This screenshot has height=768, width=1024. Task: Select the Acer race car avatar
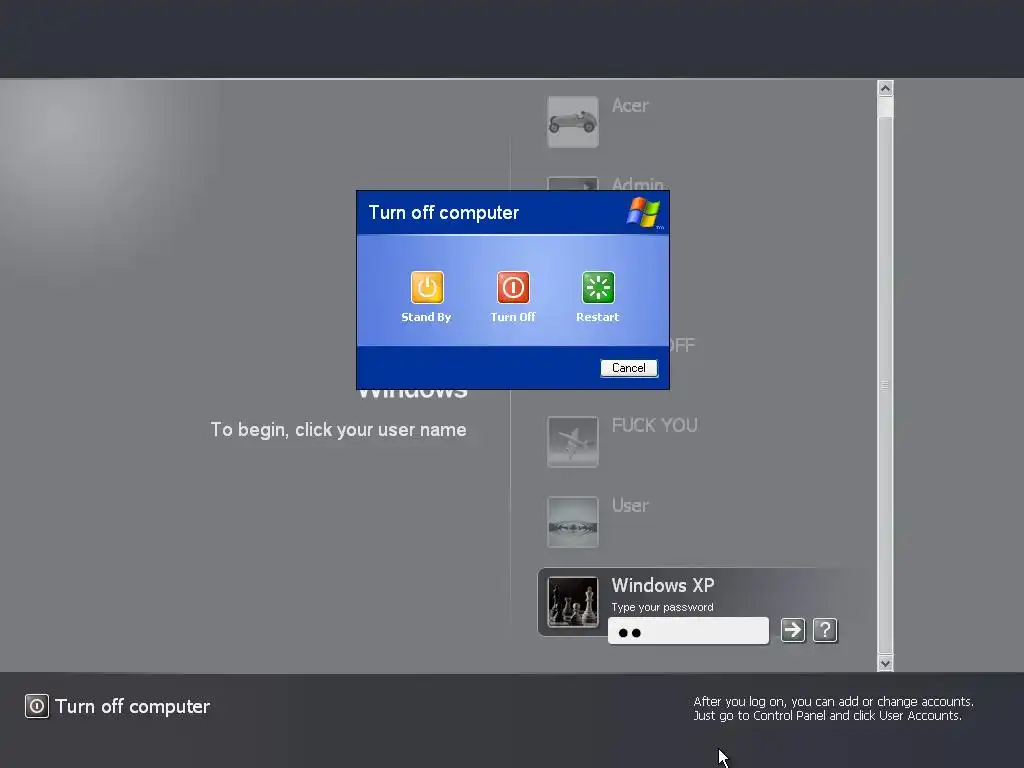573,122
